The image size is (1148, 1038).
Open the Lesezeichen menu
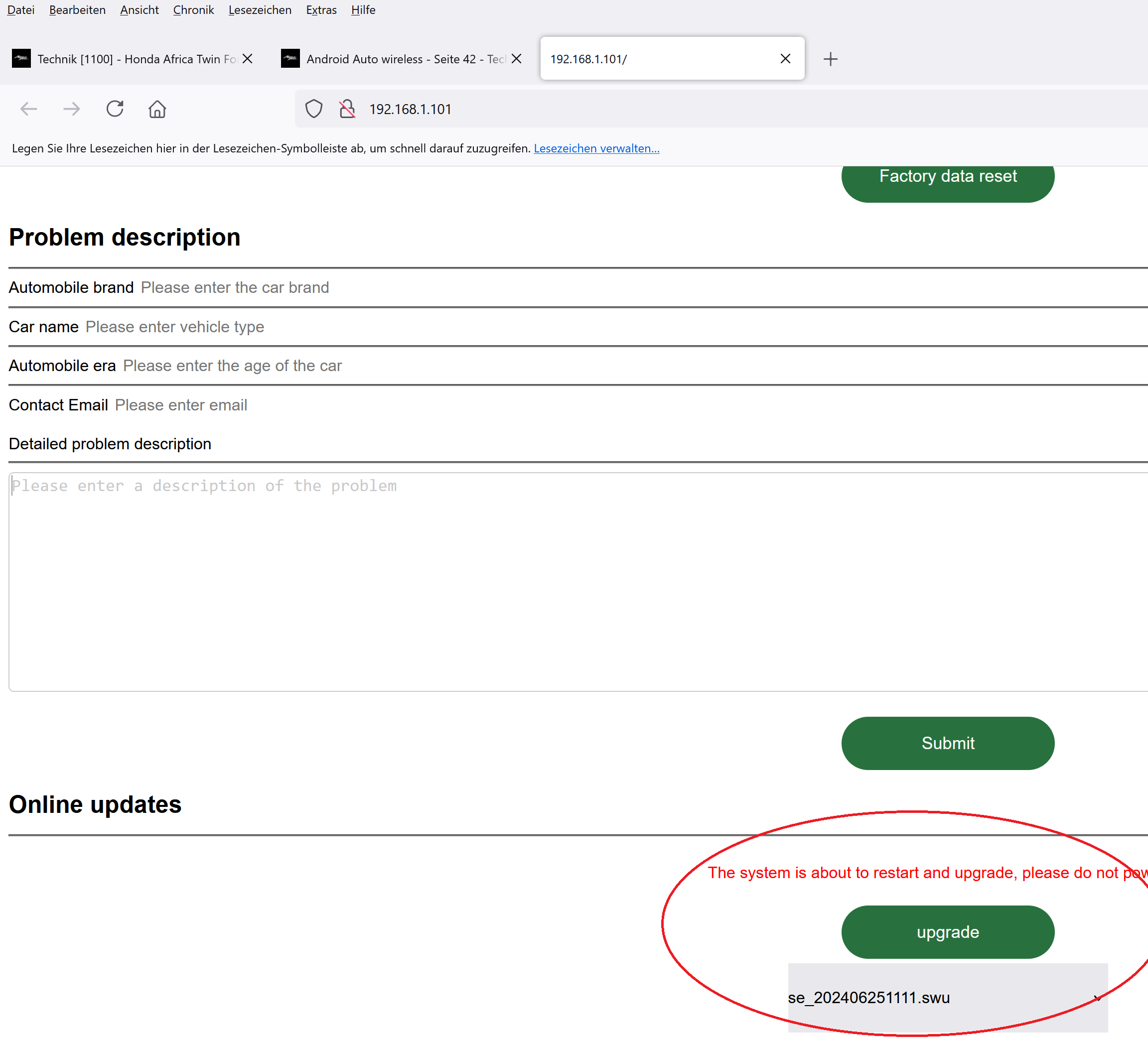point(260,9)
